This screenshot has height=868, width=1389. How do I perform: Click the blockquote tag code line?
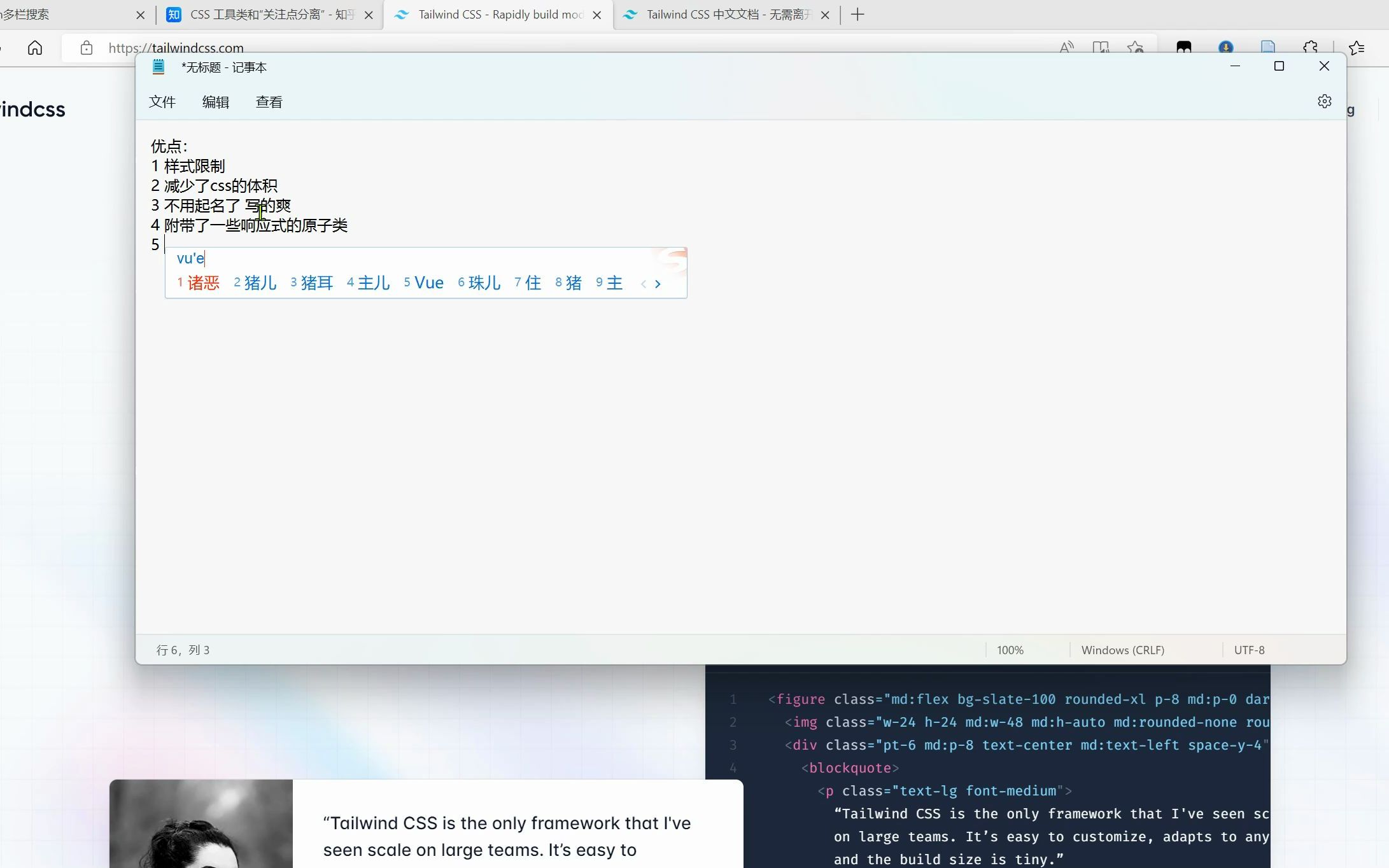(x=850, y=768)
